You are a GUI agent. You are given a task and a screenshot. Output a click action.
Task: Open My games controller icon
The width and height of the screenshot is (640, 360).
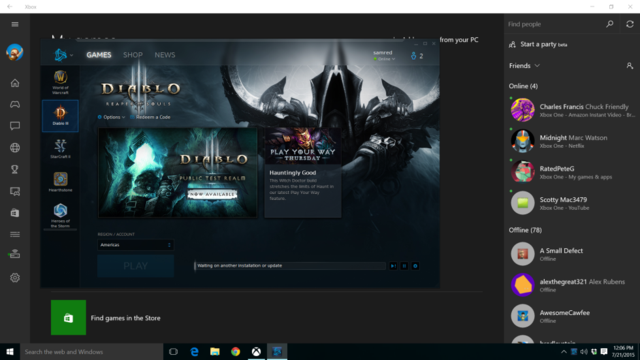point(15,104)
